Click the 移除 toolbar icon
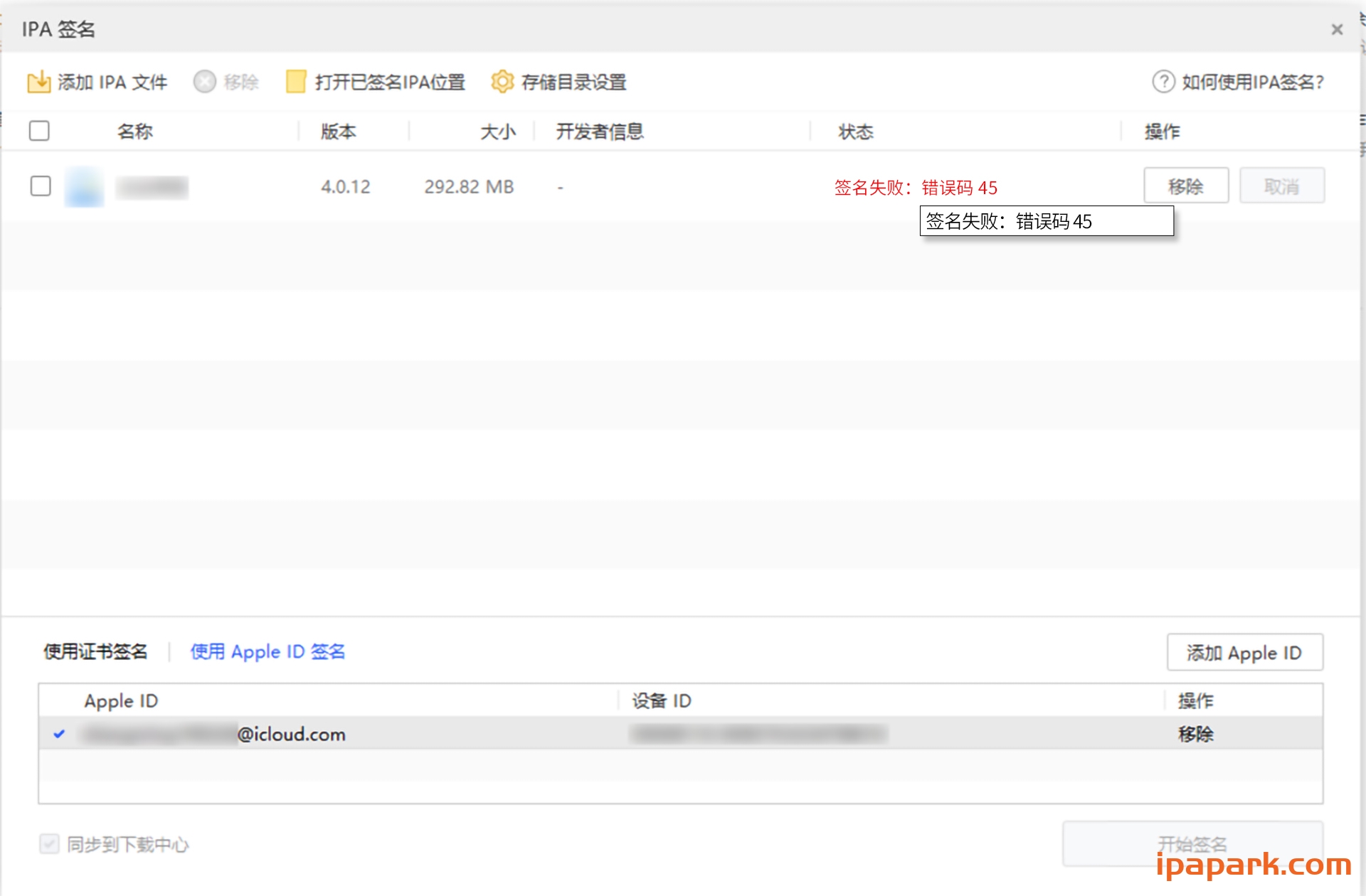This screenshot has height=896, width=1366. [226, 81]
